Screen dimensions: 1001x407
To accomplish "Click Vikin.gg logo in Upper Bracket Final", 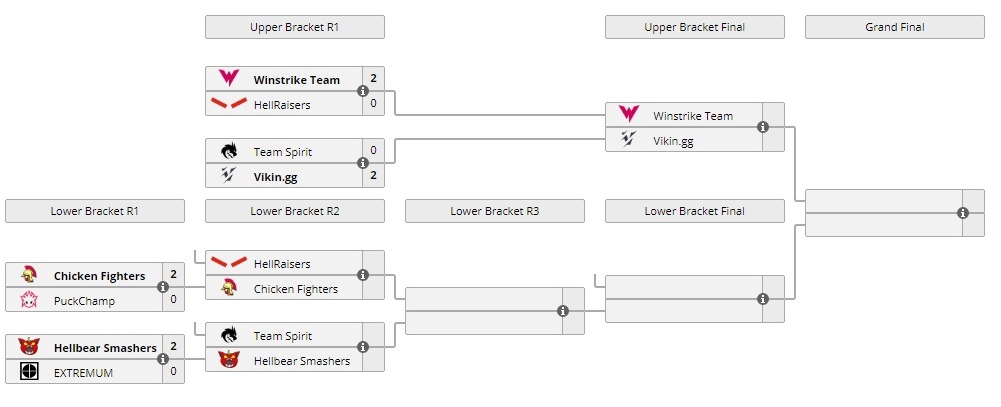I will click(629, 140).
